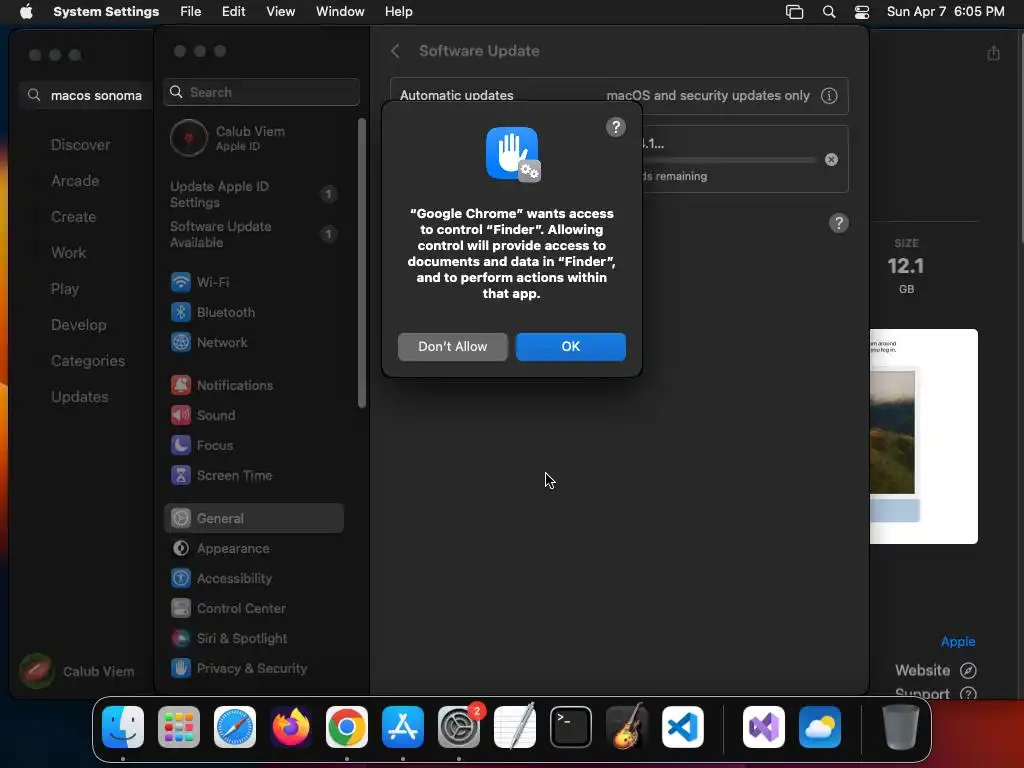Screen dimensions: 1024x768
Task: Select Discover in App Store sidebar
Action: click(x=80, y=145)
